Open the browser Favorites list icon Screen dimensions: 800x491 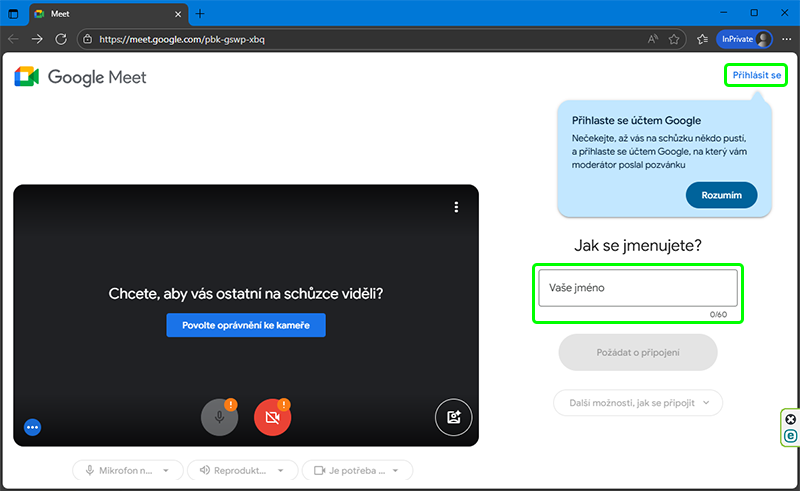[703, 39]
